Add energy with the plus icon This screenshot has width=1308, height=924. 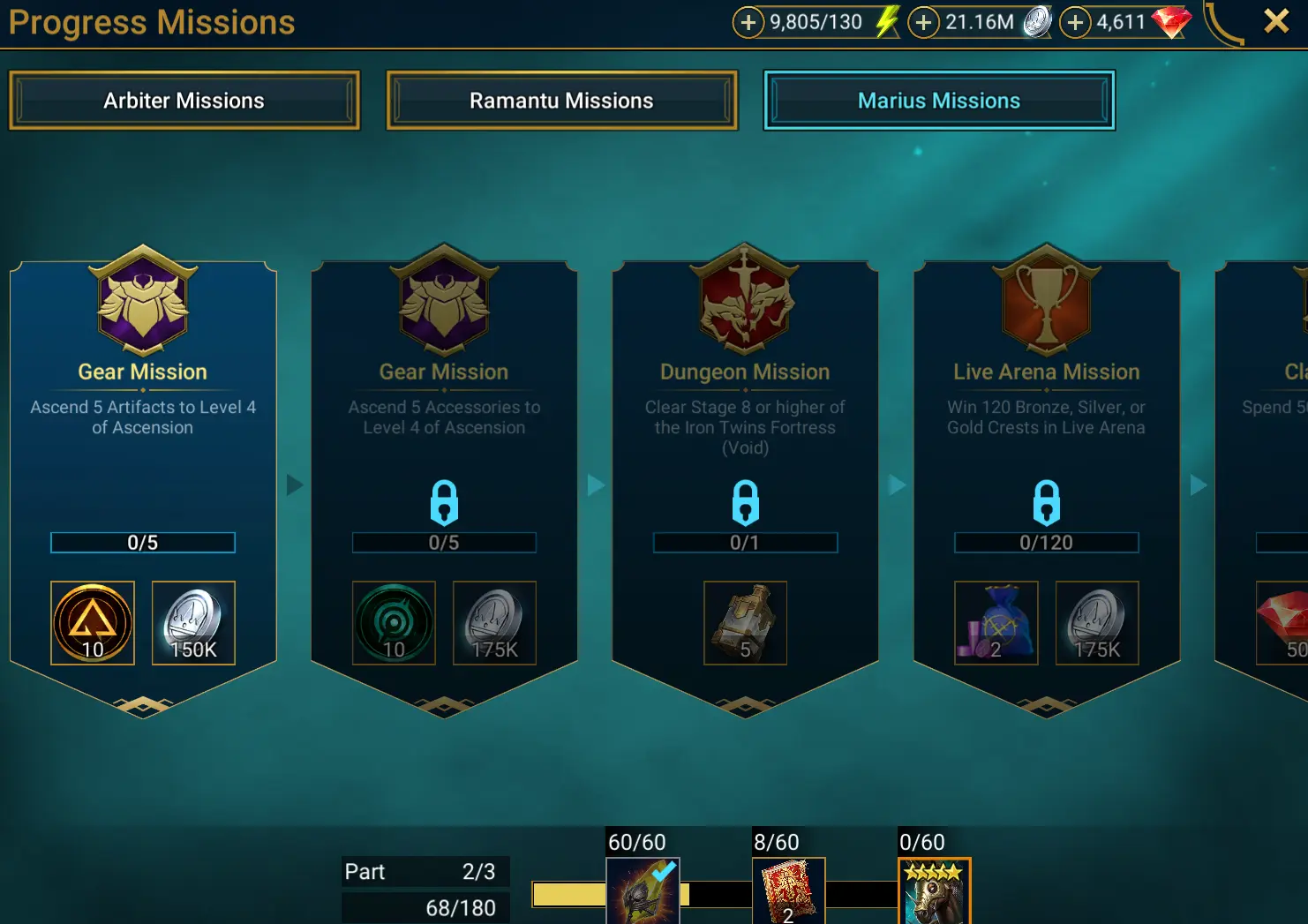coord(748,22)
